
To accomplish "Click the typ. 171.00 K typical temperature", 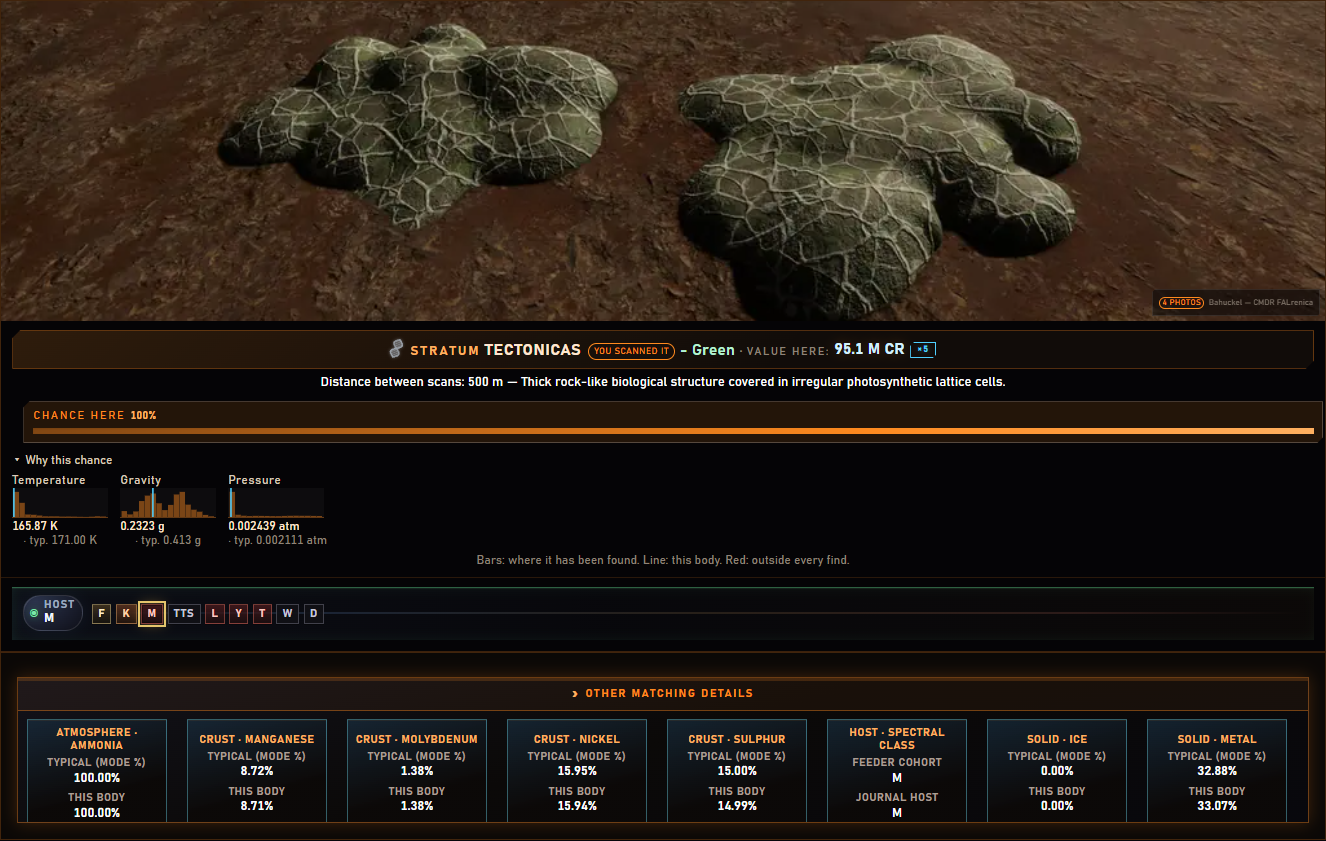I will click(61, 540).
